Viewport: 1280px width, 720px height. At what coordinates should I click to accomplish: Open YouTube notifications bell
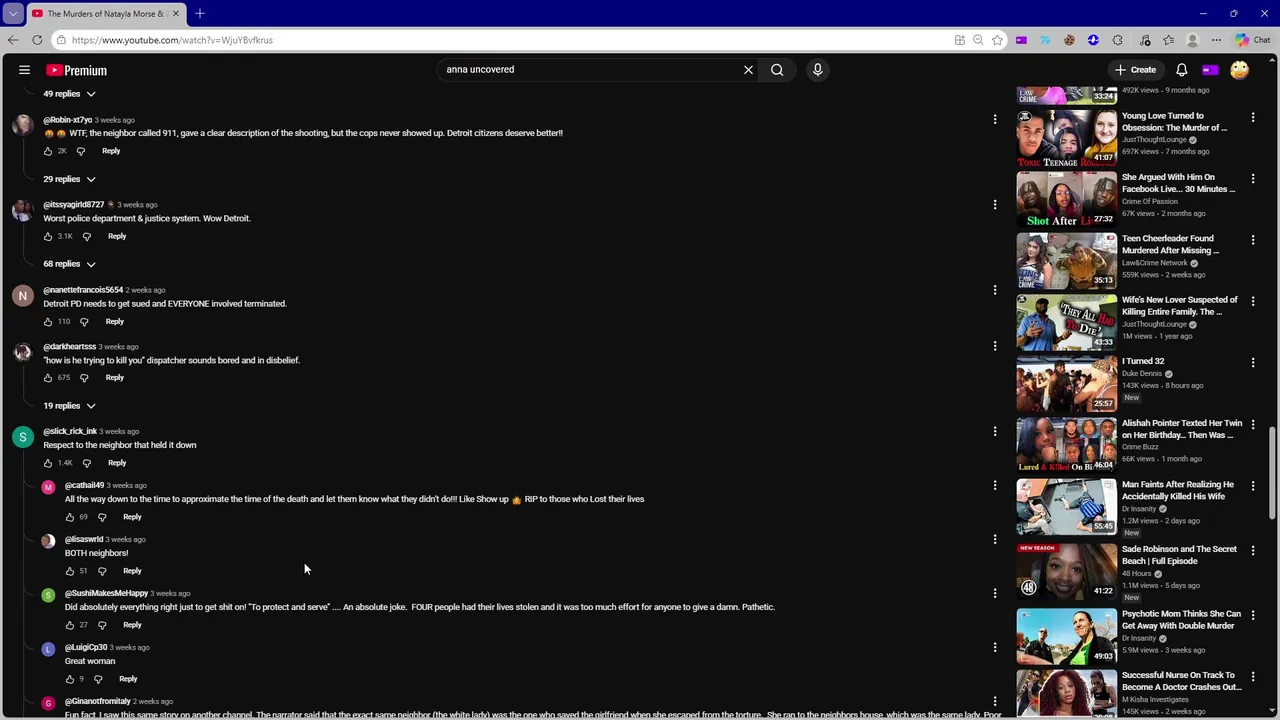coord(1181,70)
